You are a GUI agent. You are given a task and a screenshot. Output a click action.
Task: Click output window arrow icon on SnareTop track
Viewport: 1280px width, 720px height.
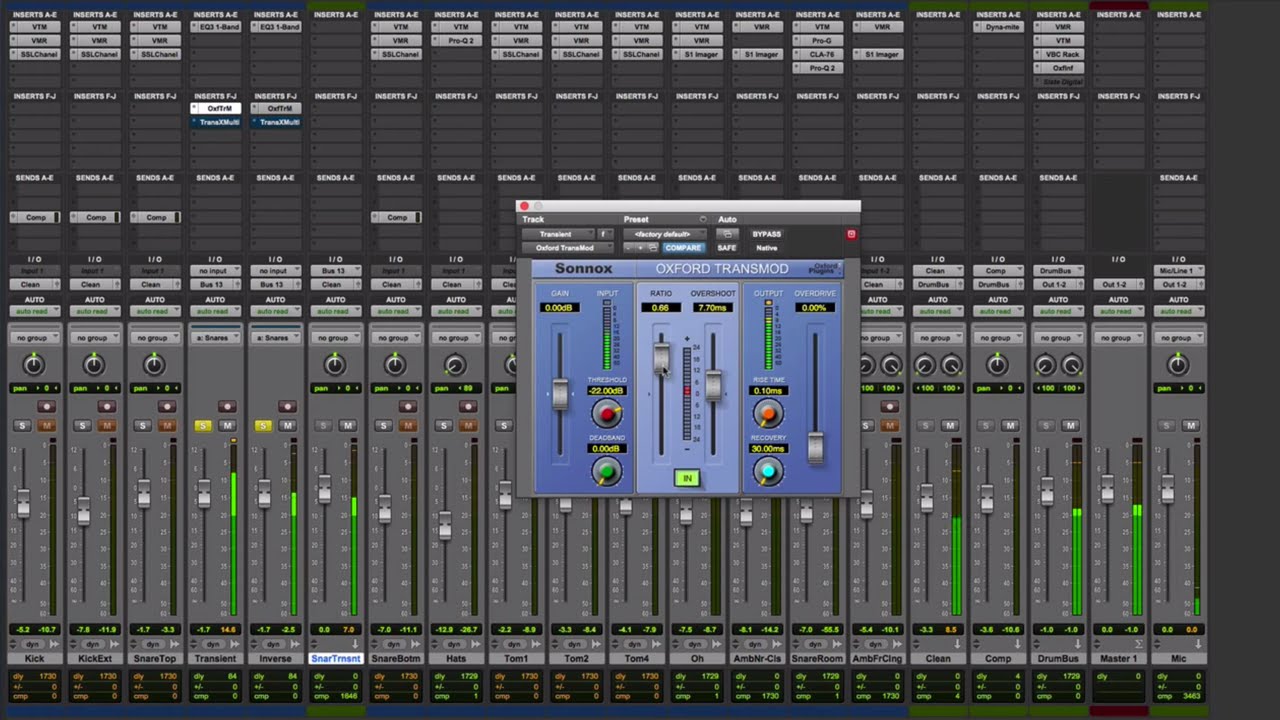(x=175, y=645)
